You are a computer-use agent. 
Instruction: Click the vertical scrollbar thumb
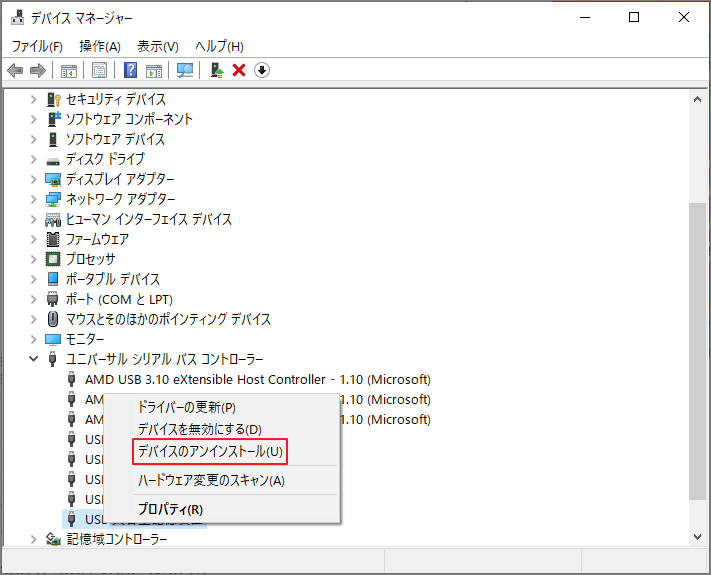[697, 351]
